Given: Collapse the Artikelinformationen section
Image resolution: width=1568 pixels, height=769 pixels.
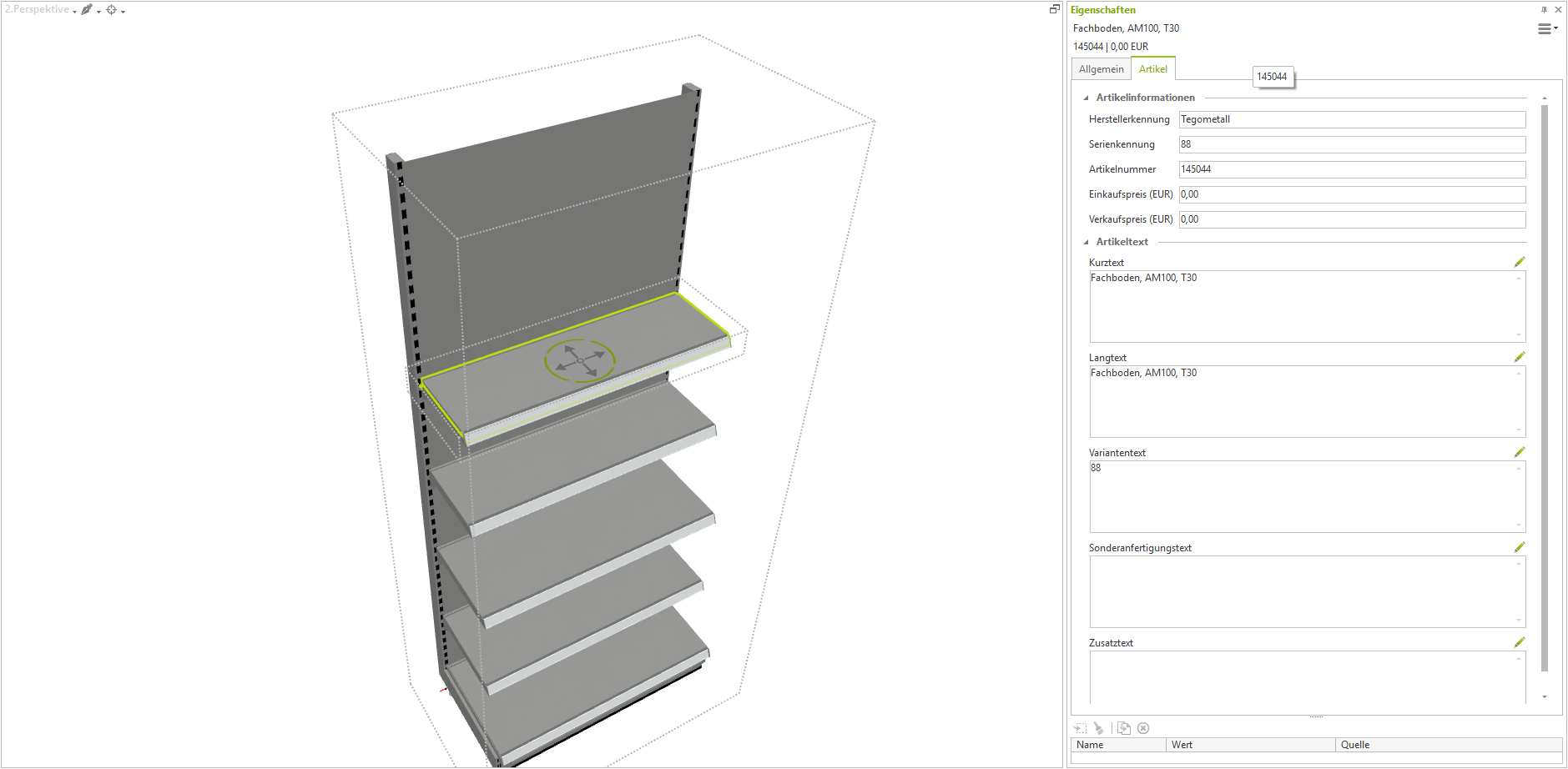Looking at the screenshot, I should (1086, 98).
